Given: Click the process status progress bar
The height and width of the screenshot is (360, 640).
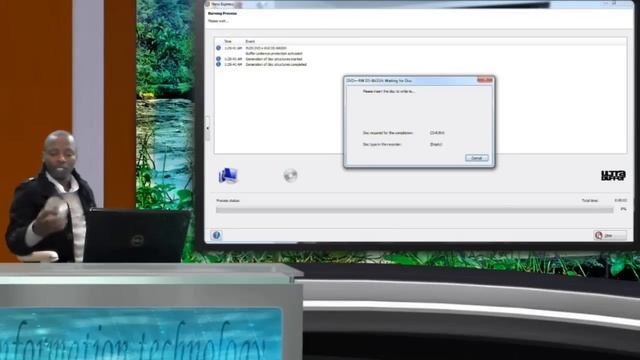Looking at the screenshot, I should click(x=414, y=210).
